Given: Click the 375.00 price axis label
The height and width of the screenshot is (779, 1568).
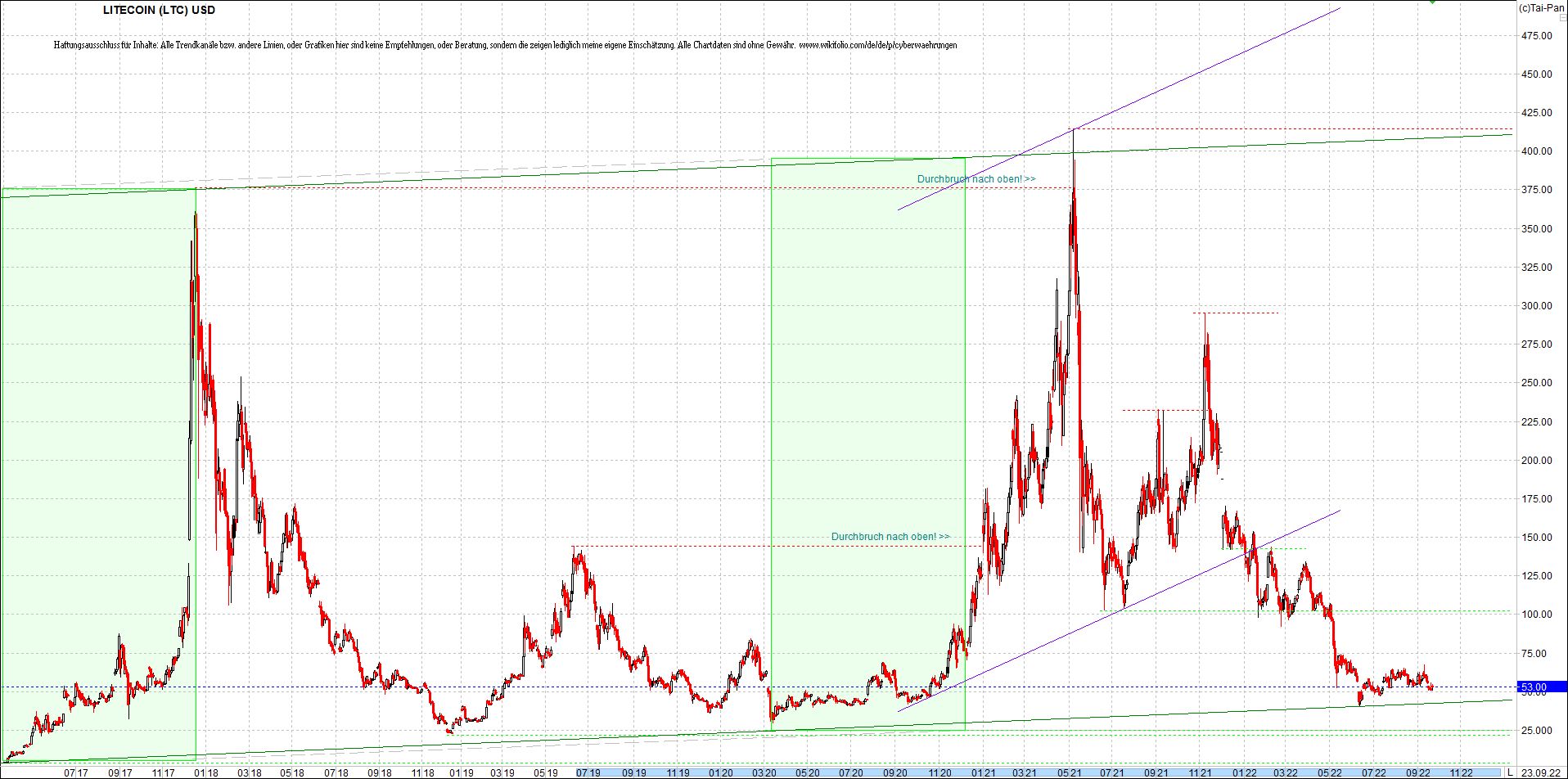Looking at the screenshot, I should [1536, 190].
